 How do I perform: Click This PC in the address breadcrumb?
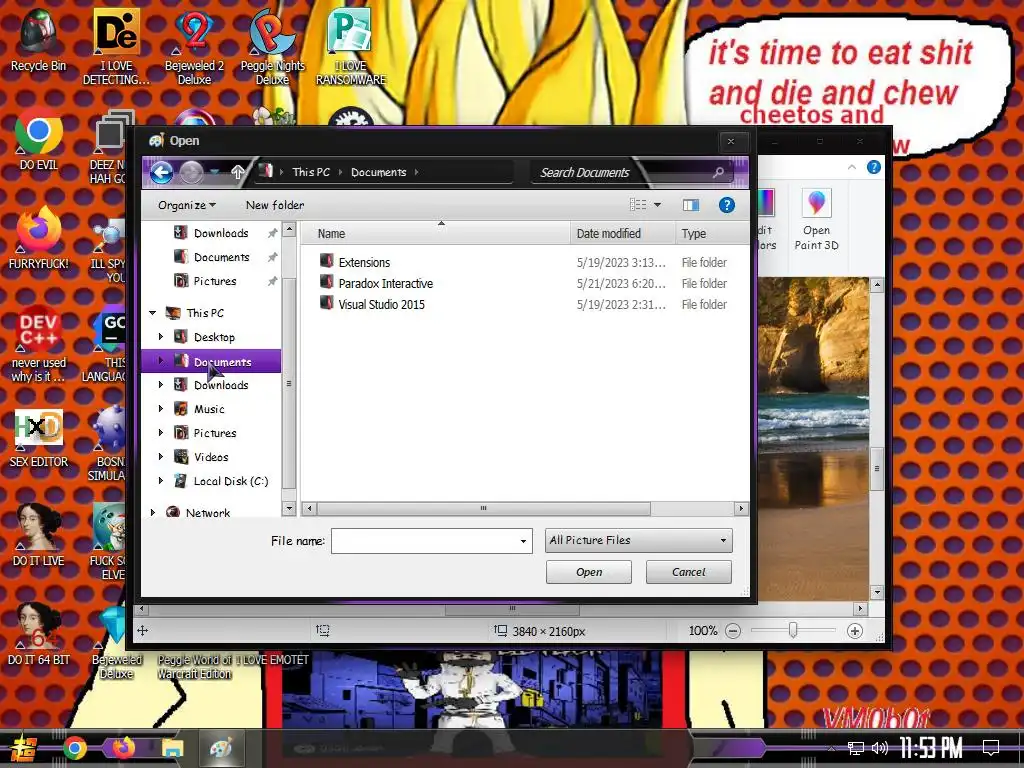pyautogui.click(x=311, y=172)
